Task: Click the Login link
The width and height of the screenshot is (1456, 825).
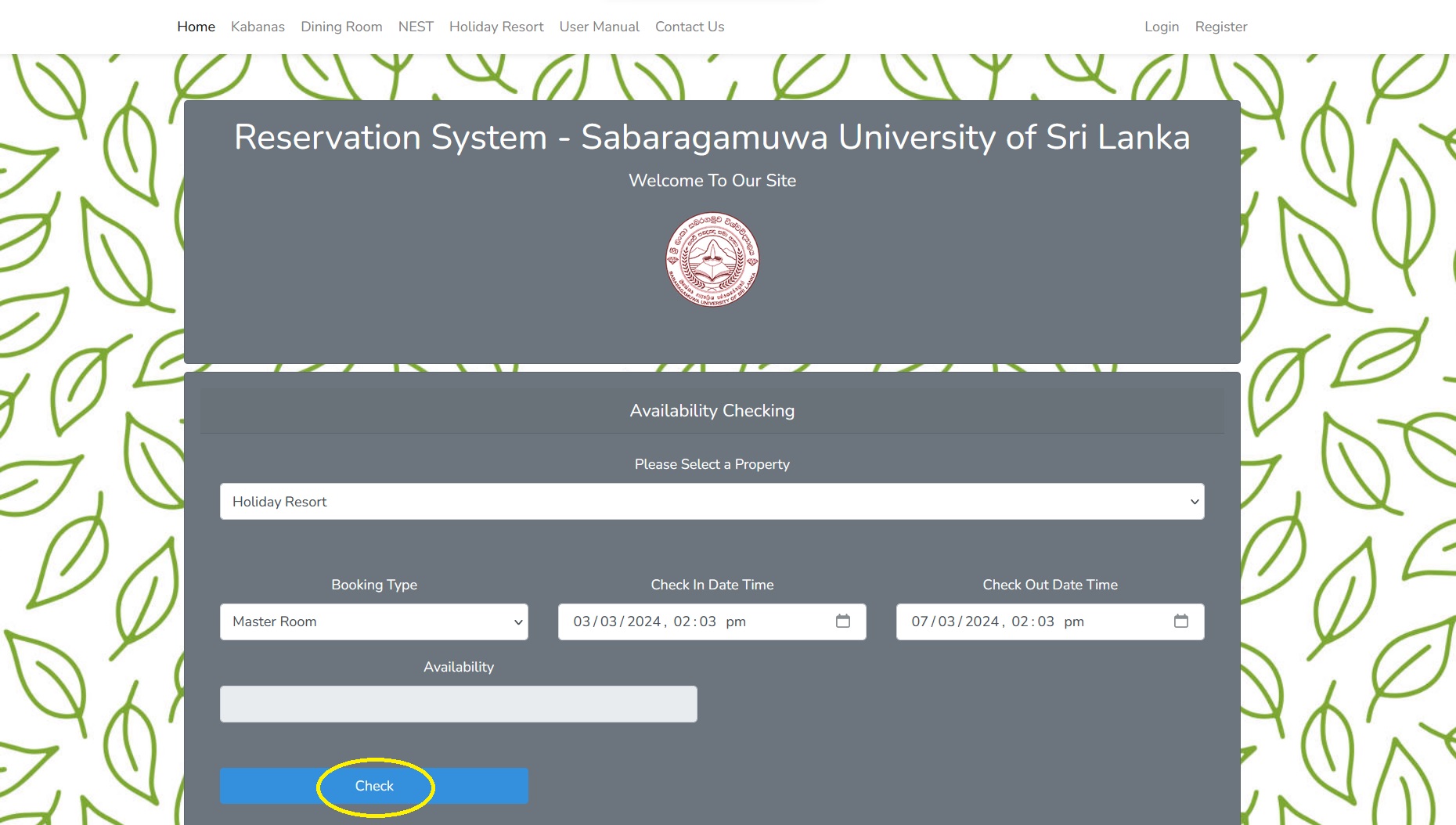Action: tap(1161, 27)
